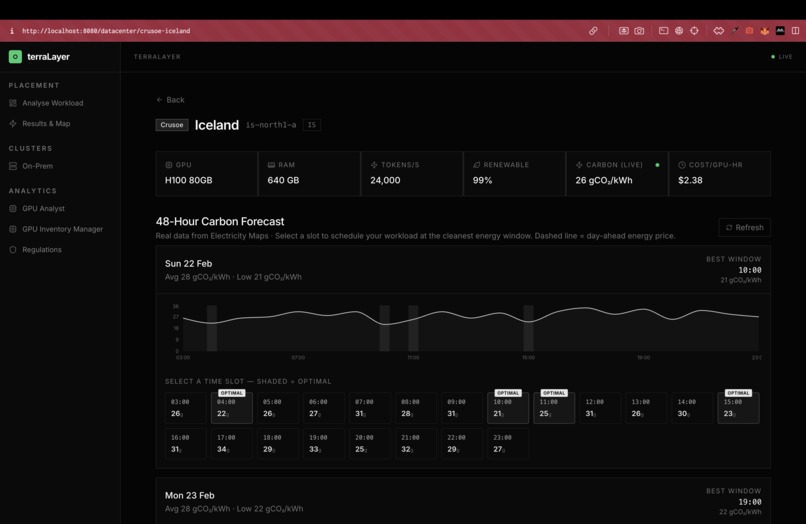806x524 pixels.
Task: Click the eyedropper color picker extension
Action: [735, 31]
